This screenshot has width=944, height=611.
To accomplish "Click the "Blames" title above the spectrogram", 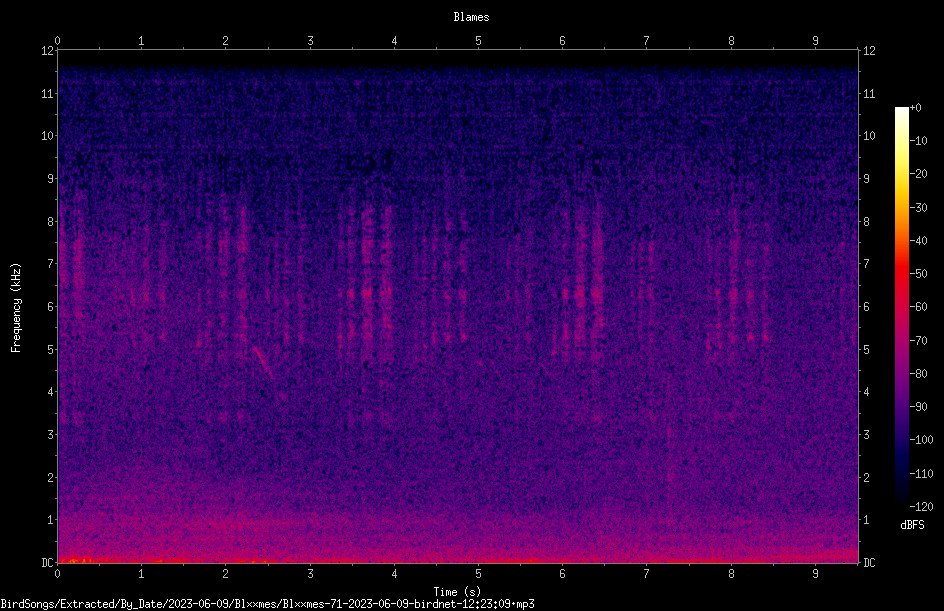I will (x=471, y=17).
